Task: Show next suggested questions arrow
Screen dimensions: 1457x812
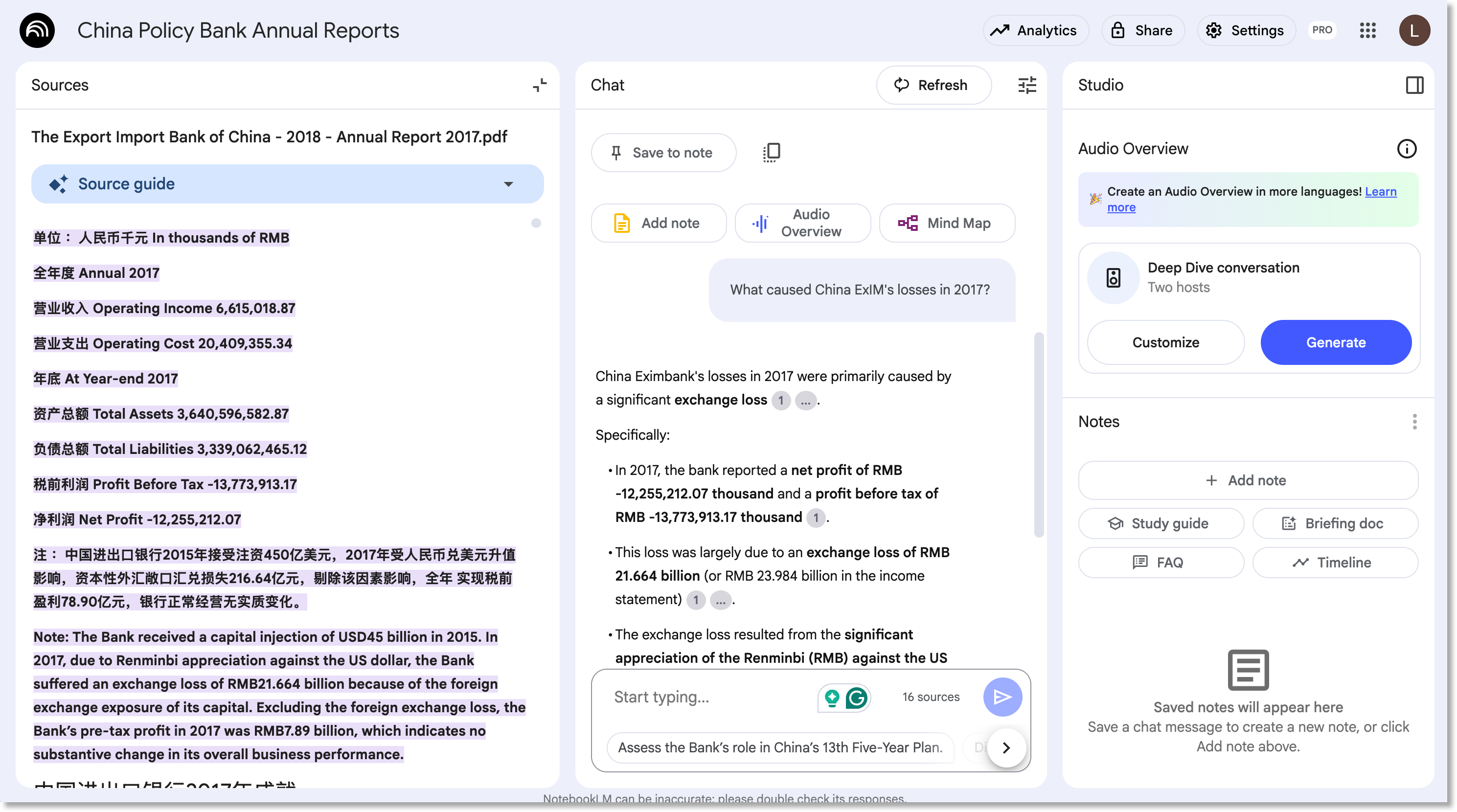Action: tap(1006, 747)
